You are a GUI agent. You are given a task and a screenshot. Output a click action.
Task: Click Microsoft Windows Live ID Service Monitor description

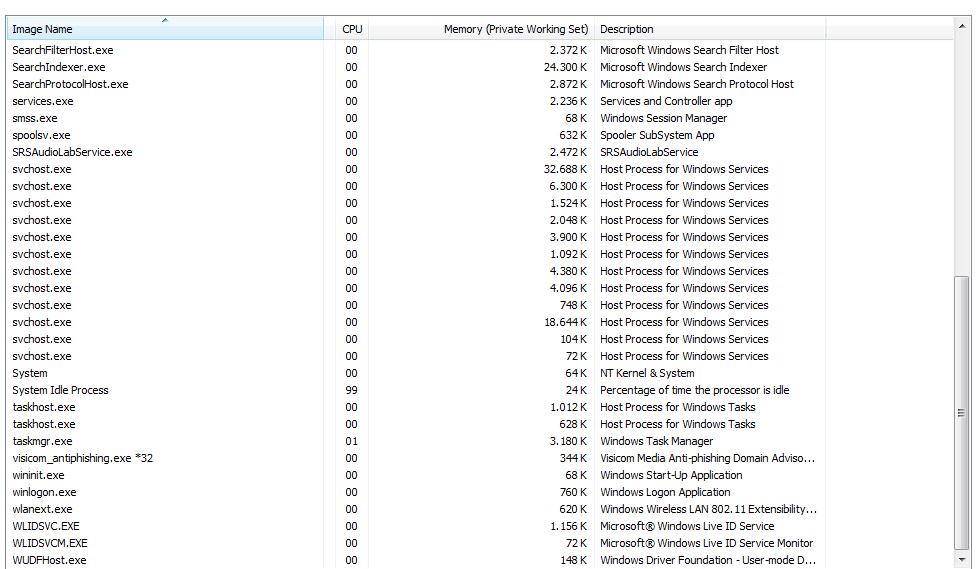(707, 543)
